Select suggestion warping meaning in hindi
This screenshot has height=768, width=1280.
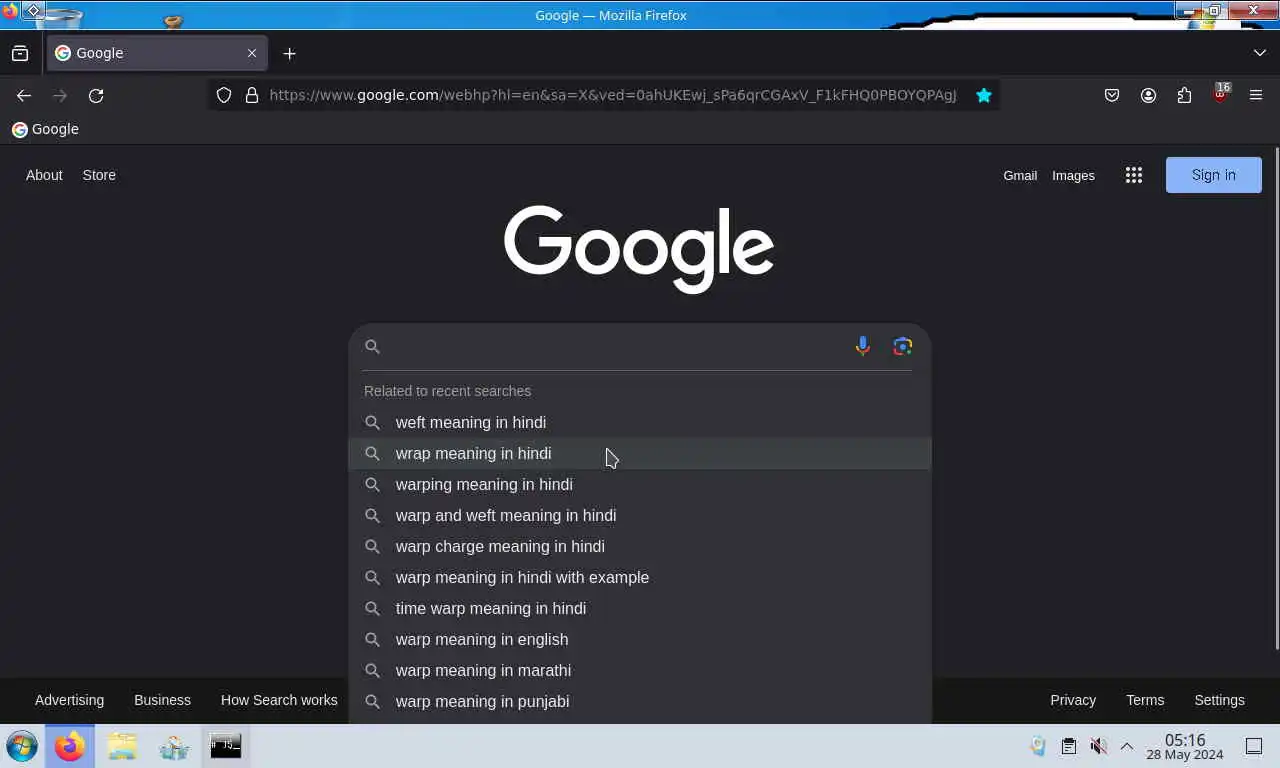click(640, 484)
